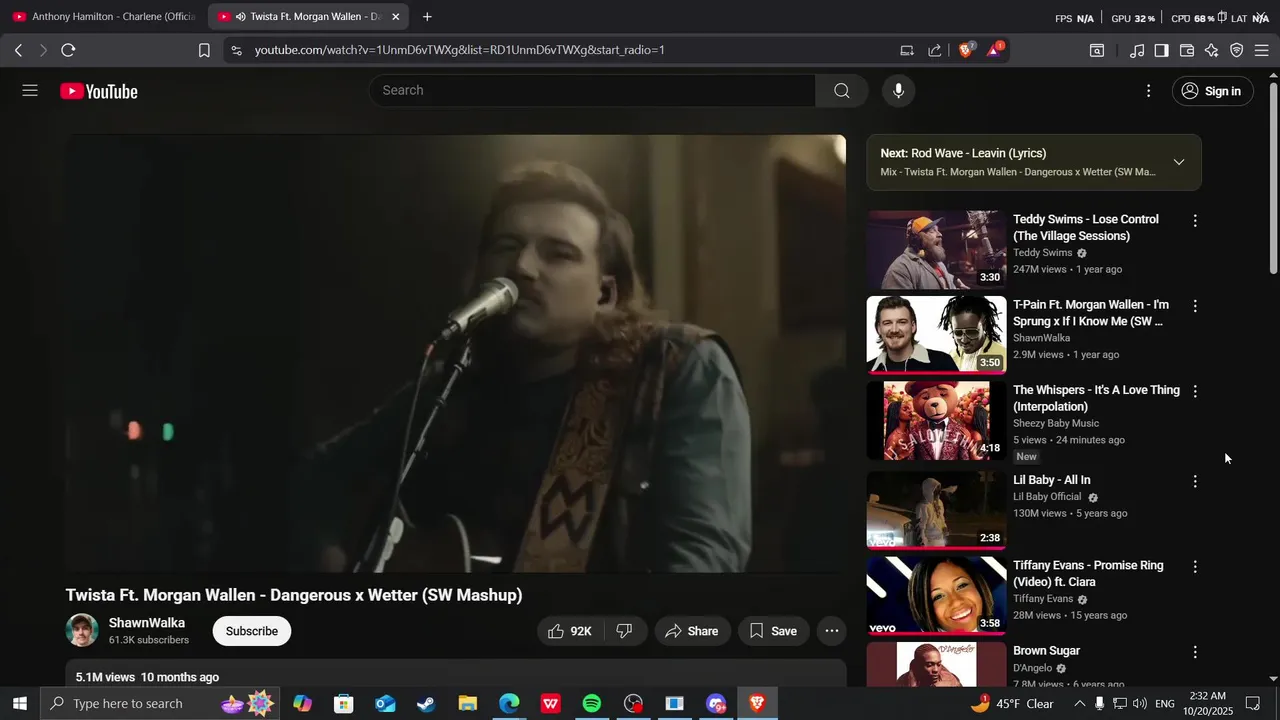Open Steam from the taskbar
1280x720 pixels.
coord(426,704)
